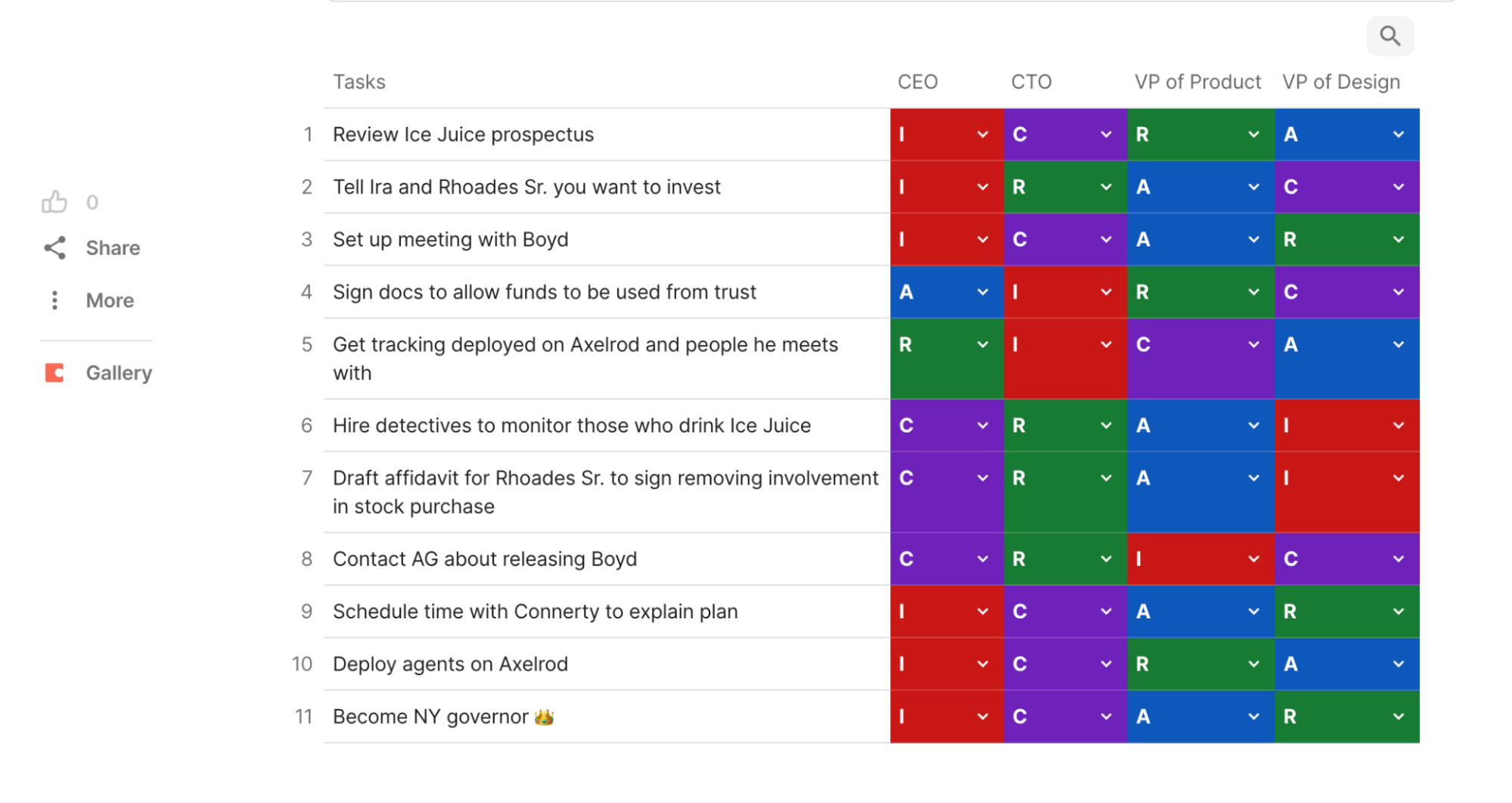Select the Tasks column header

(359, 81)
